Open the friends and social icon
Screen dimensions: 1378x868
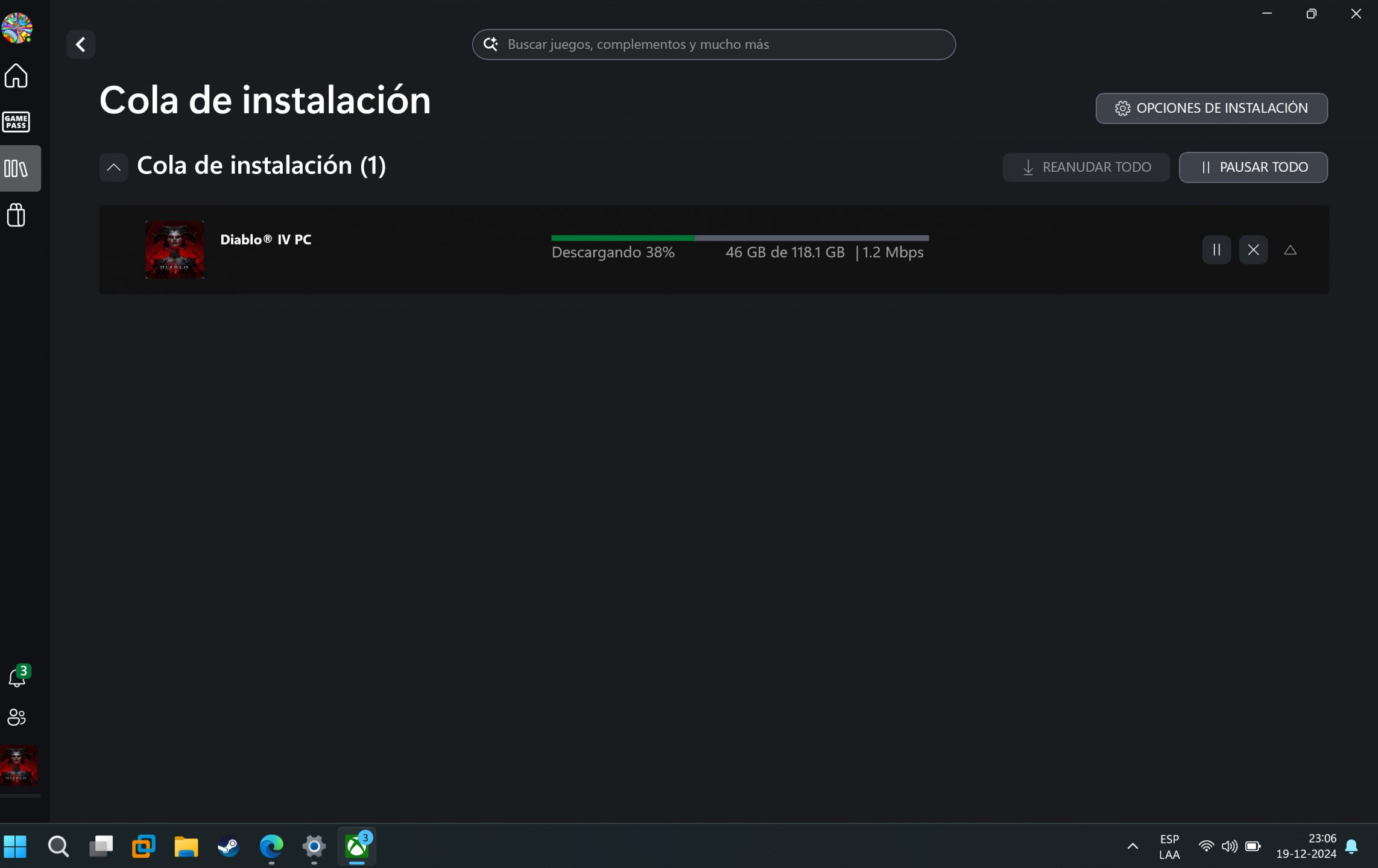[x=16, y=717]
